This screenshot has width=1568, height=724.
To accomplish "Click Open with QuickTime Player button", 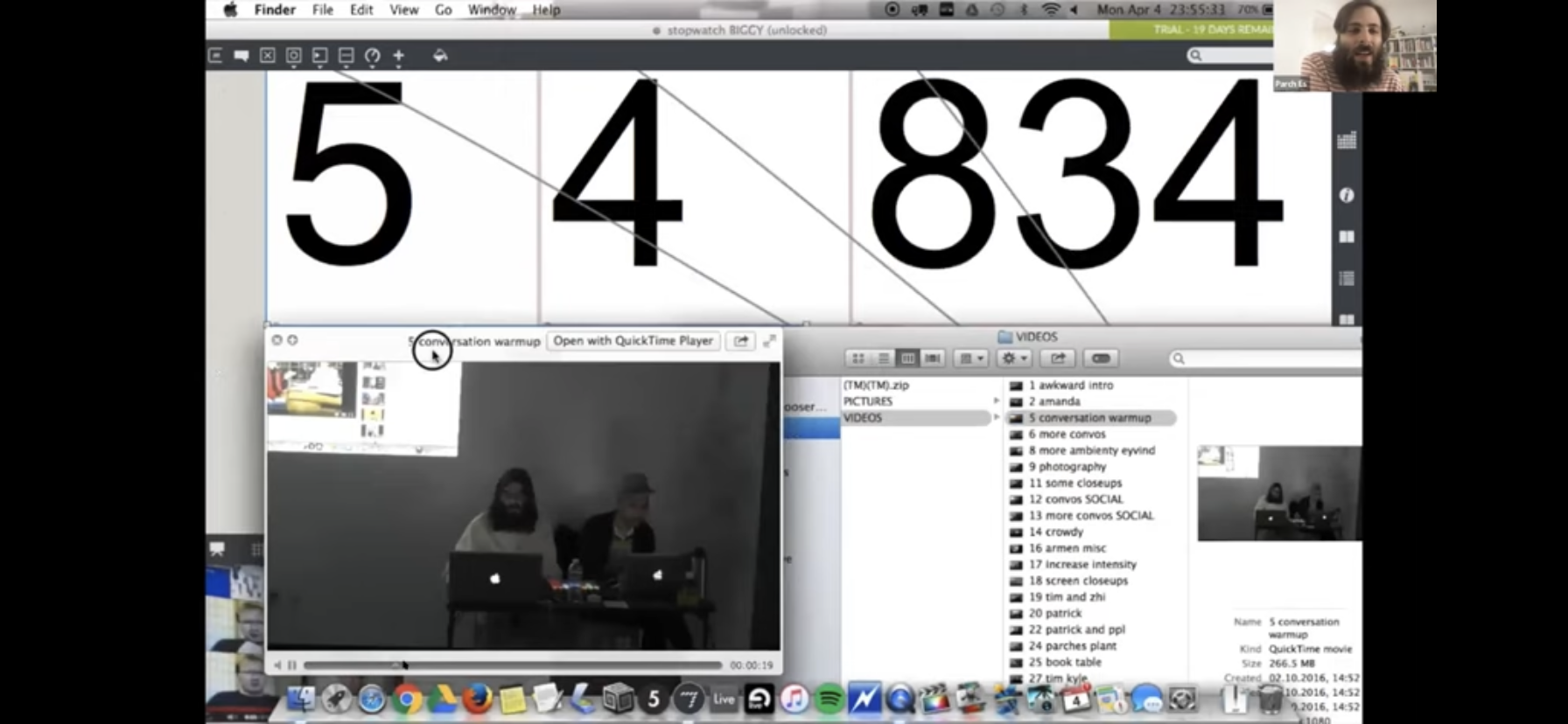I will coord(633,341).
